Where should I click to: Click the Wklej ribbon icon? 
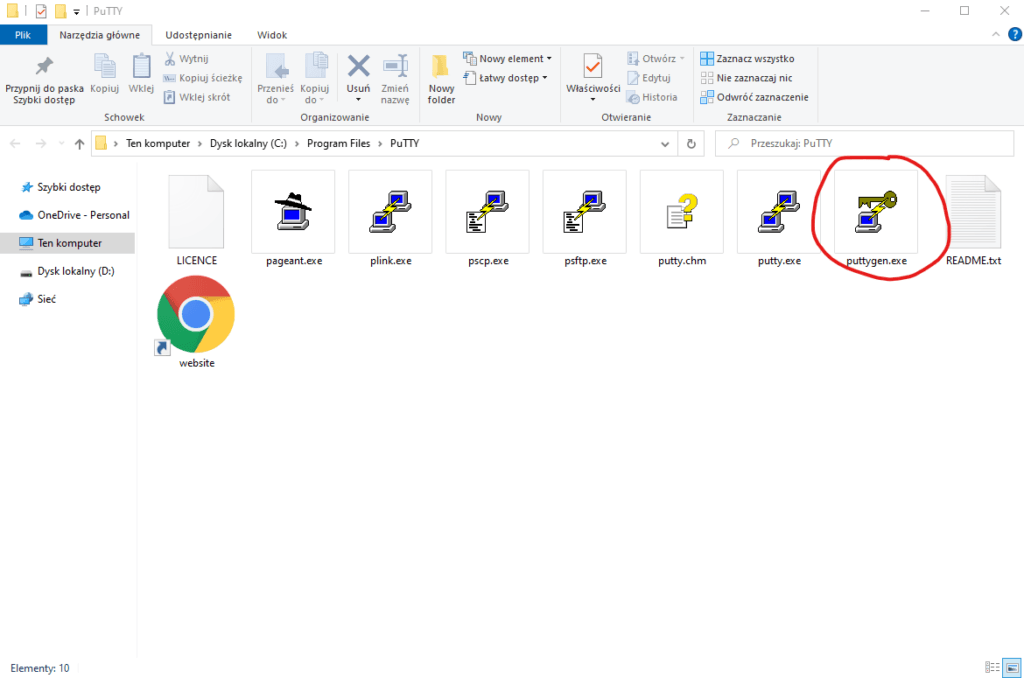coord(141,74)
